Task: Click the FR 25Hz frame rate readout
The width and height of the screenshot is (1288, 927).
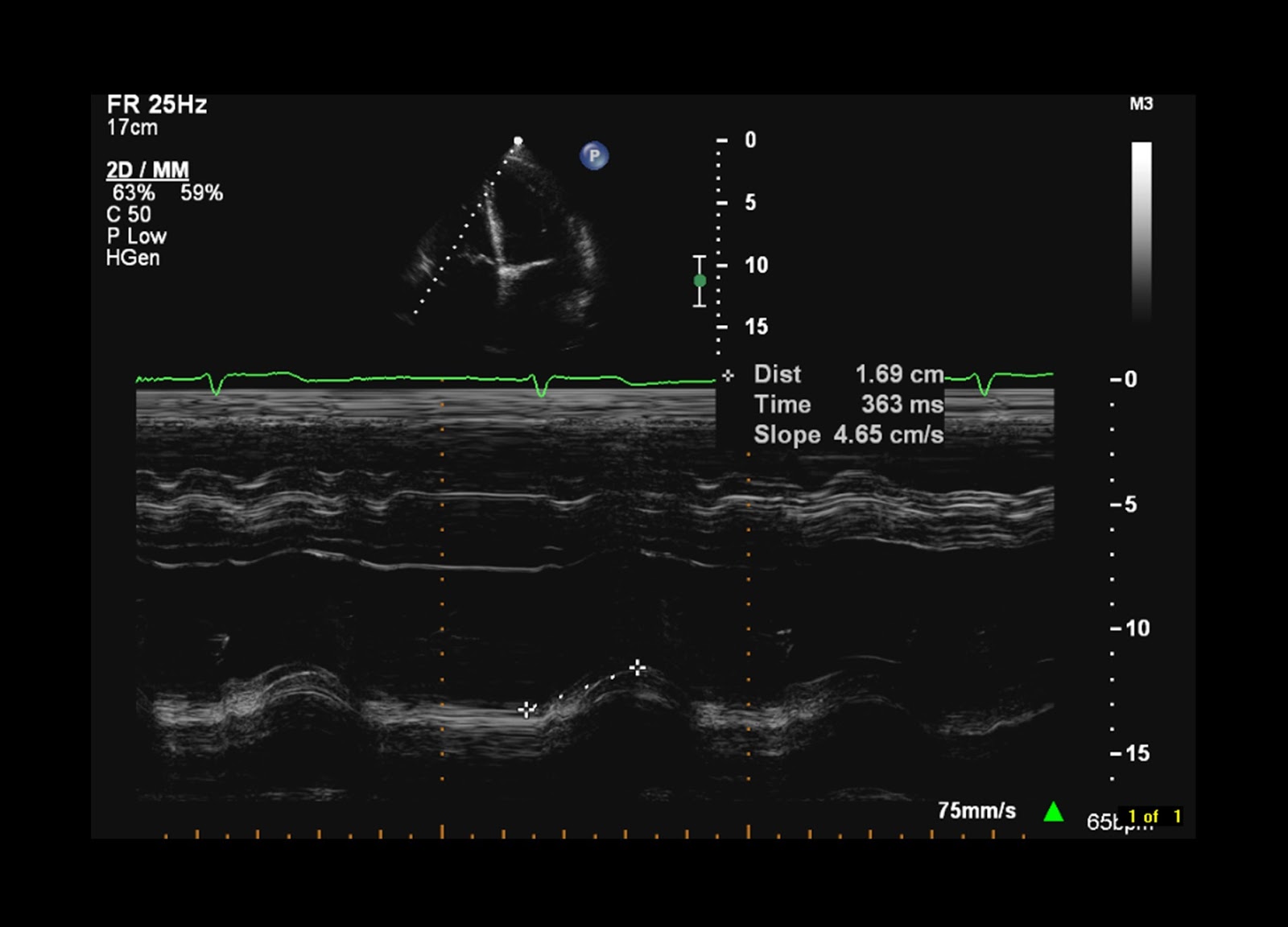Action: tap(157, 105)
